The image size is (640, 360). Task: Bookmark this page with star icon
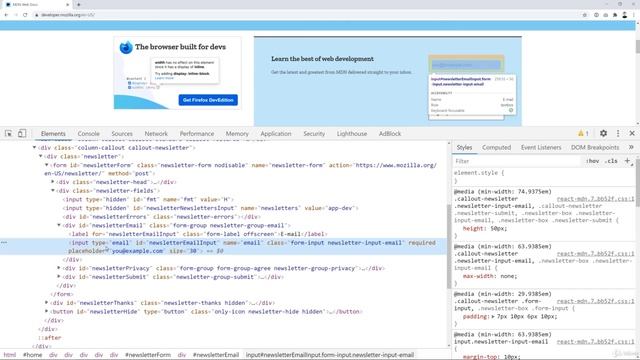coord(584,15)
